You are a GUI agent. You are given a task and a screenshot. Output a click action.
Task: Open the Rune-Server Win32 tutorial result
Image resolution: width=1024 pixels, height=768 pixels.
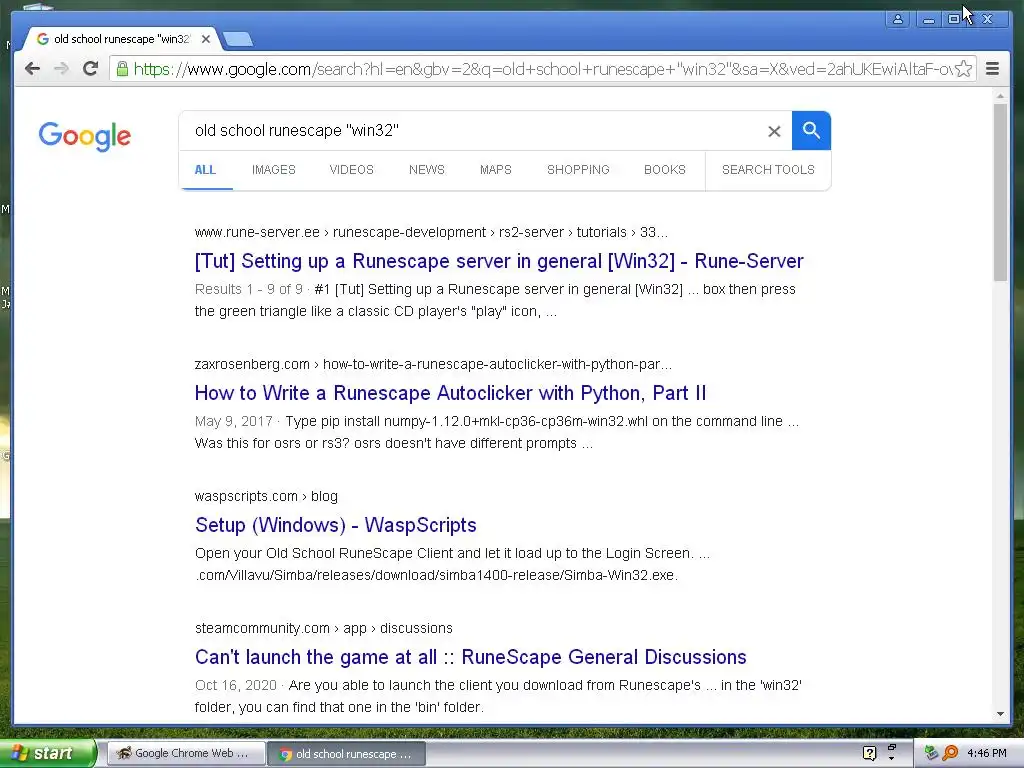click(x=499, y=261)
